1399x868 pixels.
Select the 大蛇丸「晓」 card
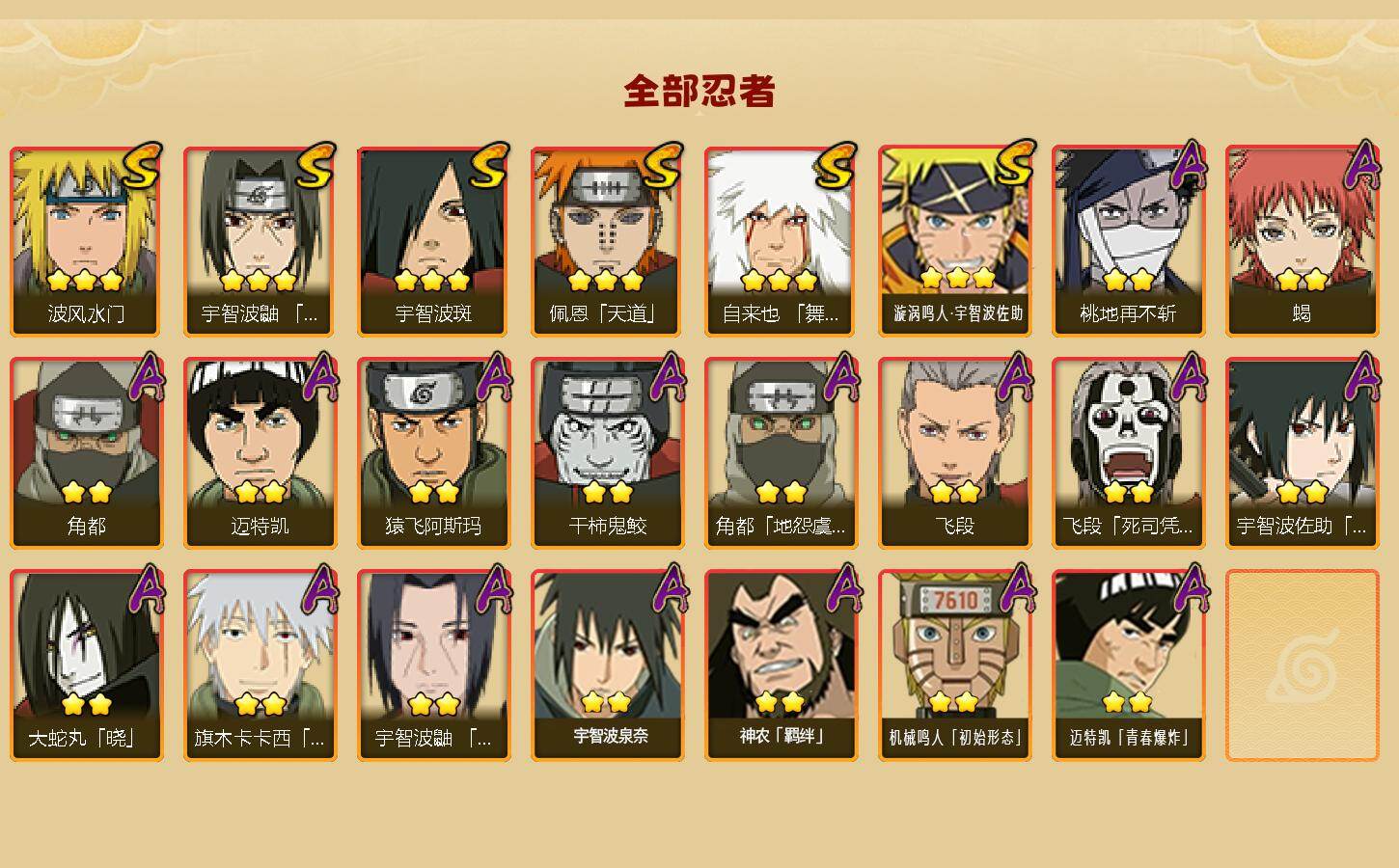click(86, 665)
